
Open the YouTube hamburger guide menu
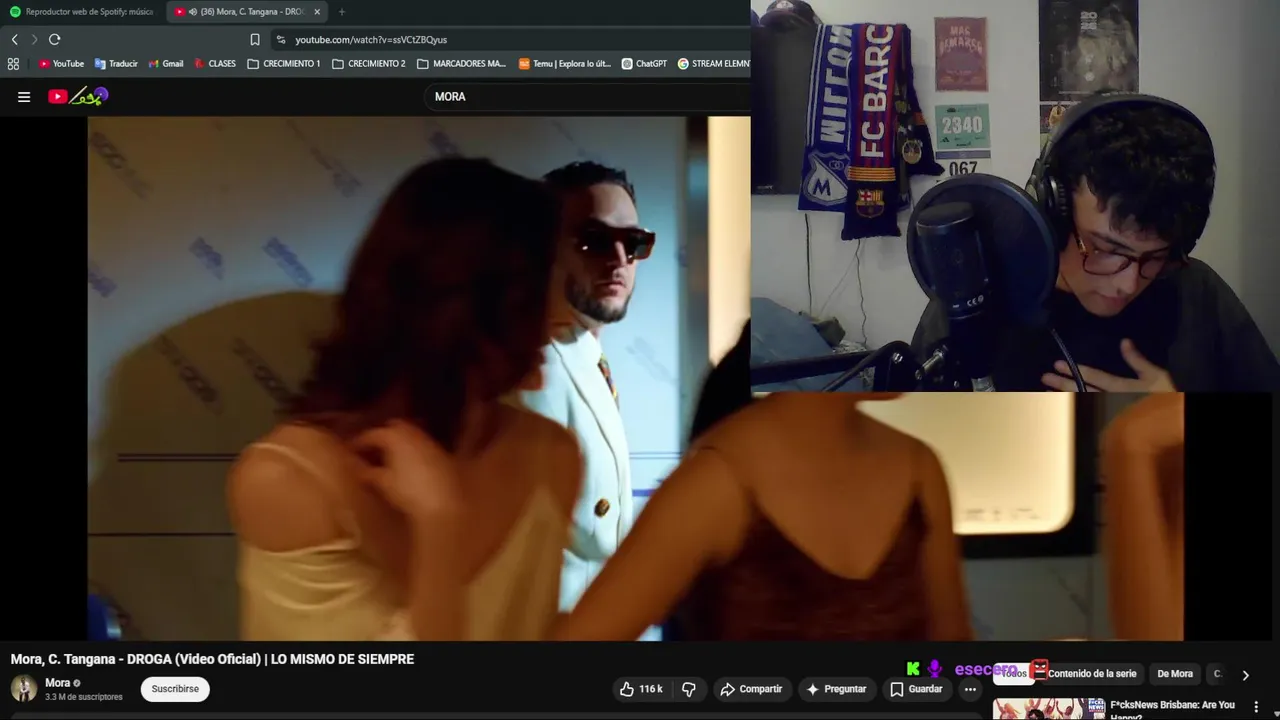[24, 97]
